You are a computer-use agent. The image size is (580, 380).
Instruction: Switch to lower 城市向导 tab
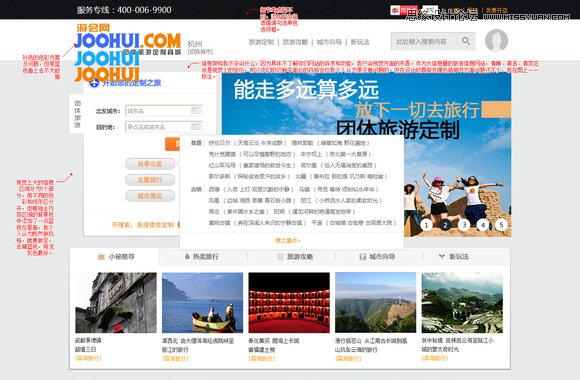point(379,257)
